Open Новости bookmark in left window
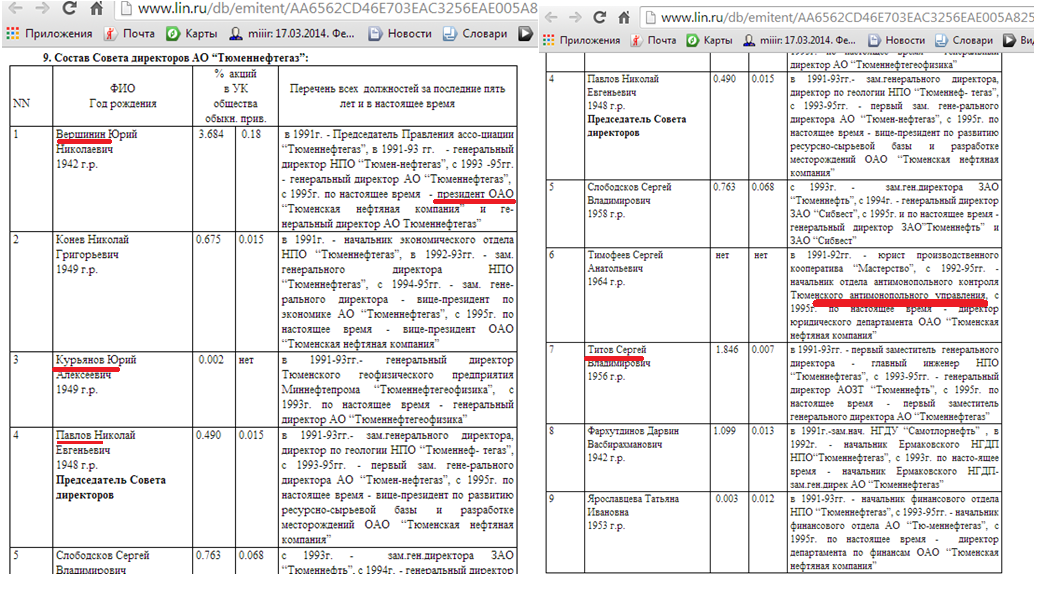The image size is (1037, 595). [x=400, y=33]
